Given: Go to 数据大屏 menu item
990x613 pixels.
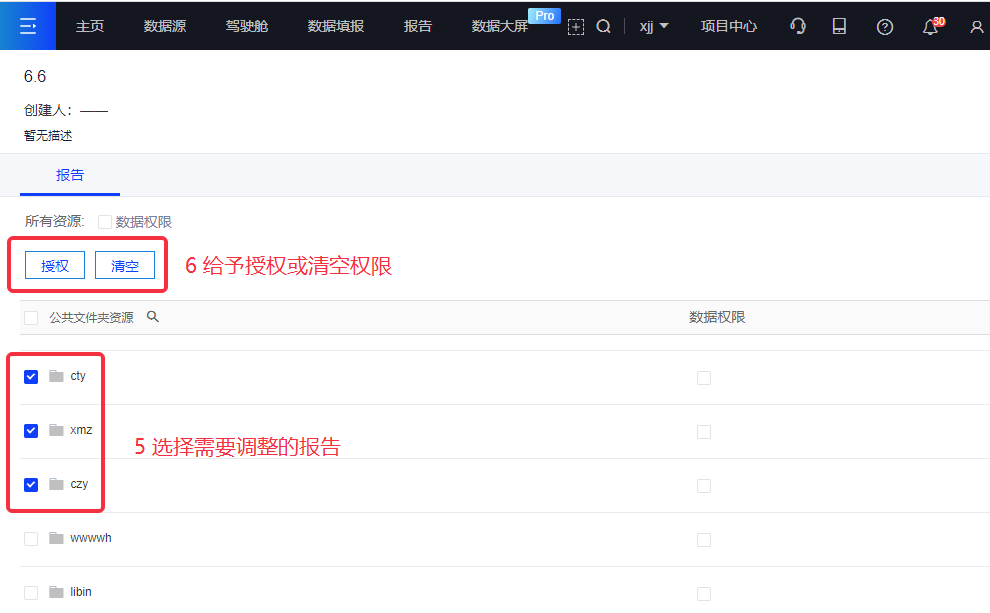Looking at the screenshot, I should 499,27.
